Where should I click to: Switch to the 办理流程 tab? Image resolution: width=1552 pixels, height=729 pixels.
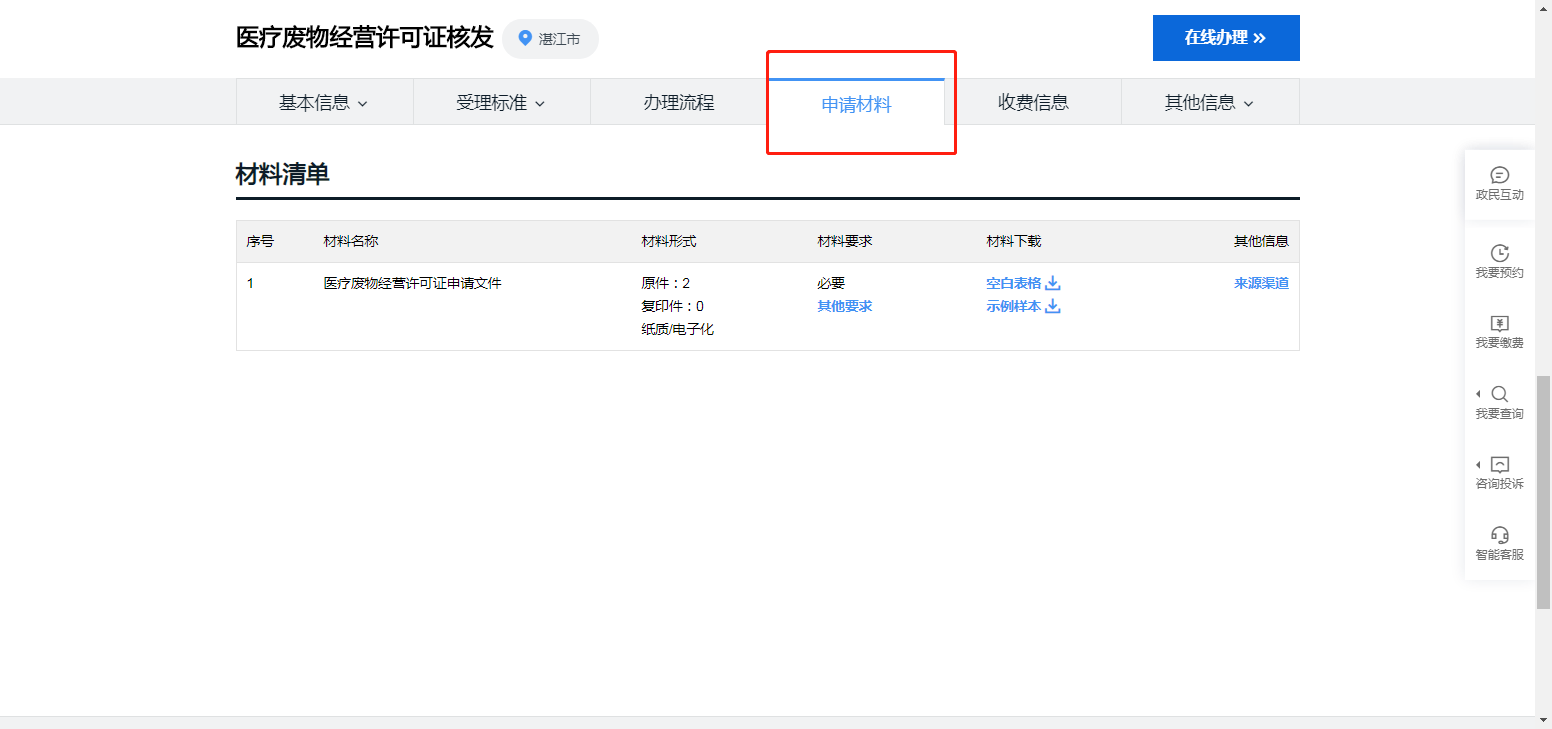679,102
